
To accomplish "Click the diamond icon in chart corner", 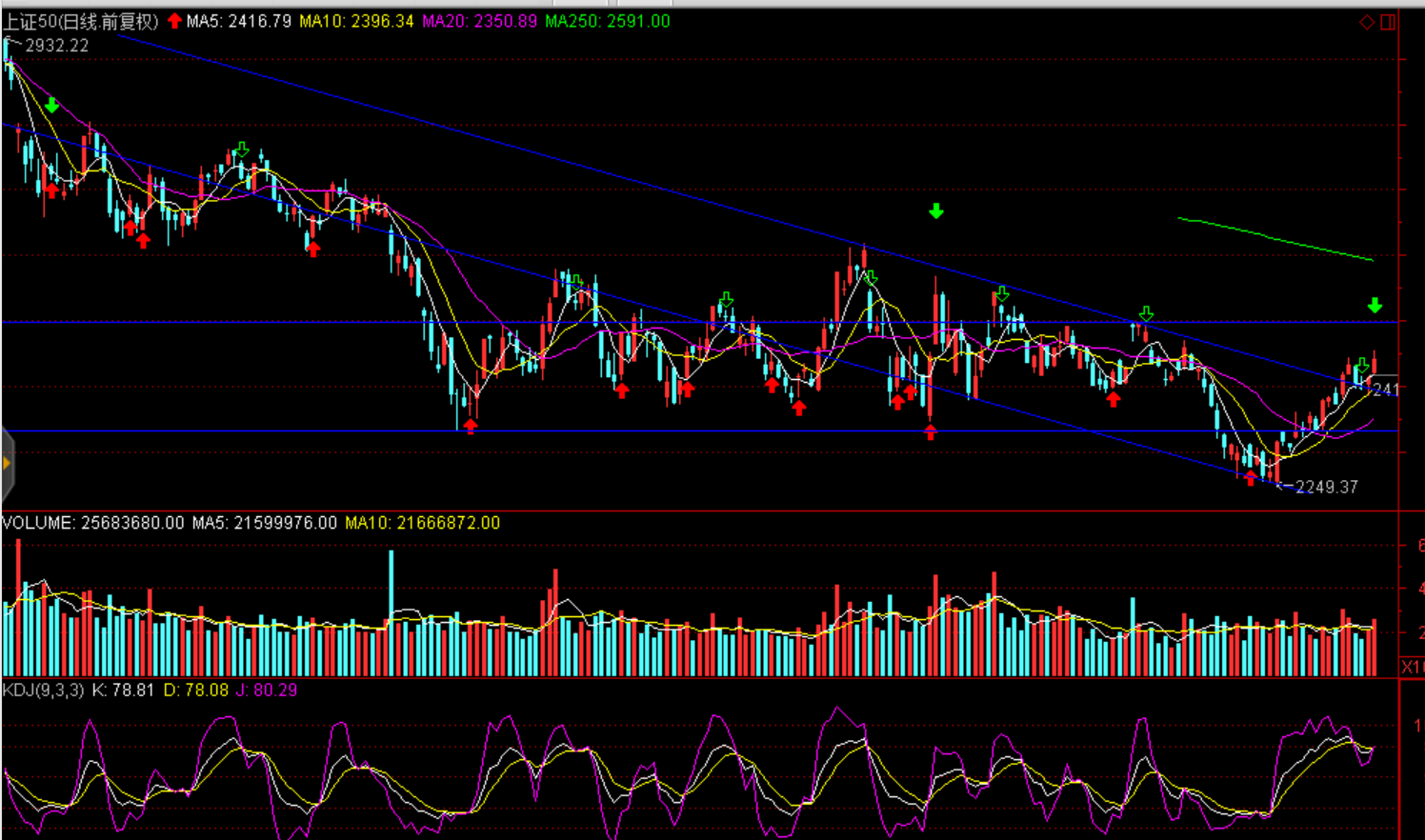I will click(1367, 22).
